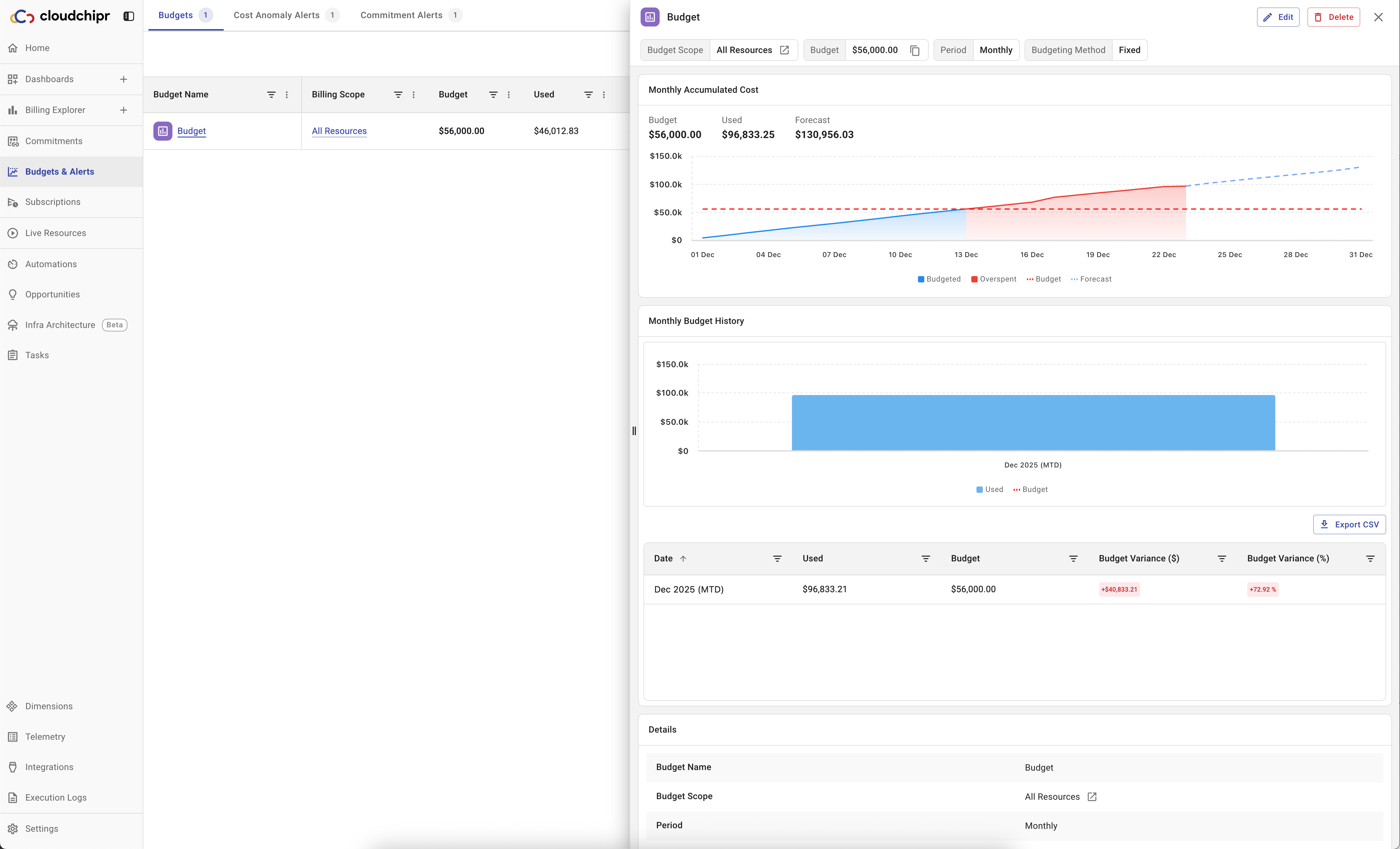This screenshot has height=849, width=1400.
Task: Expand Dashboards with the plus icon
Action: coord(123,80)
